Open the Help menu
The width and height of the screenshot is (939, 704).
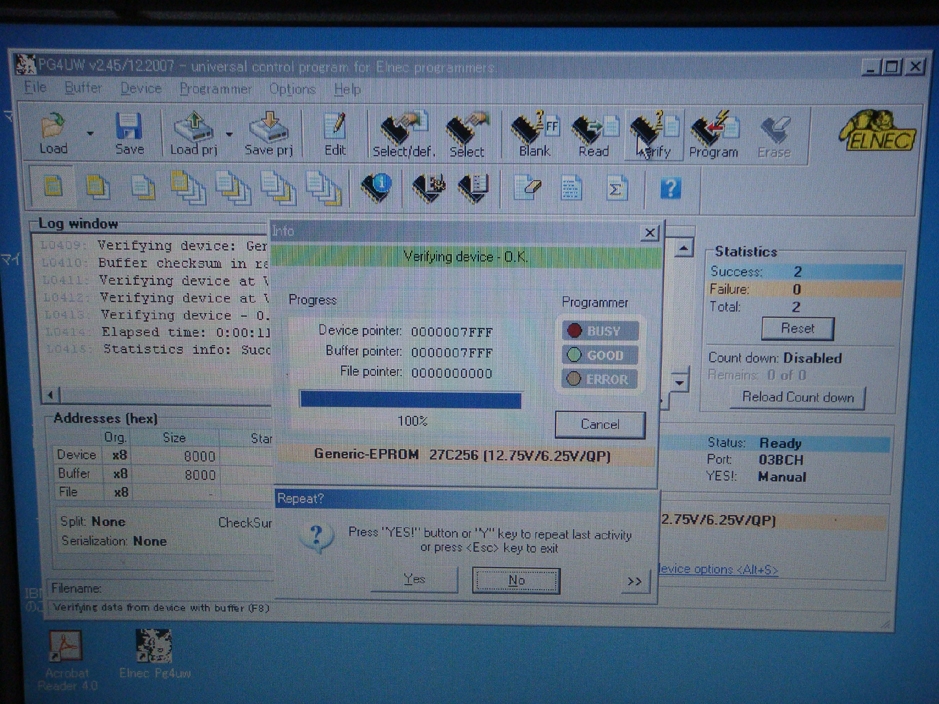point(347,90)
